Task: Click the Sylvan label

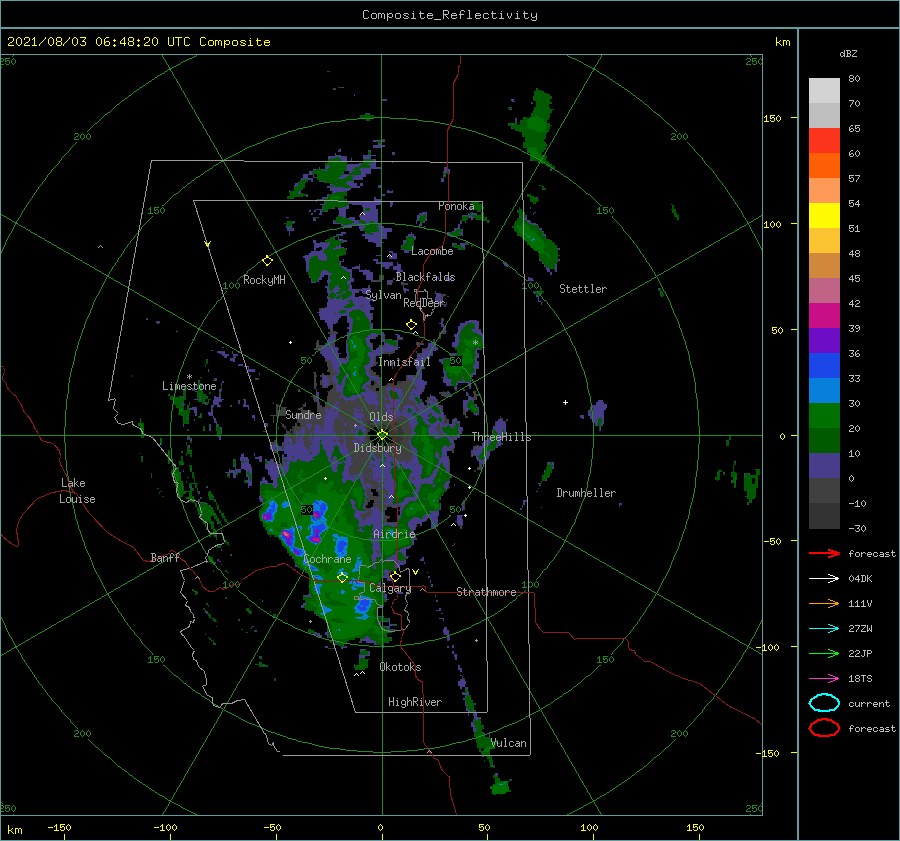Action: pyautogui.click(x=383, y=295)
